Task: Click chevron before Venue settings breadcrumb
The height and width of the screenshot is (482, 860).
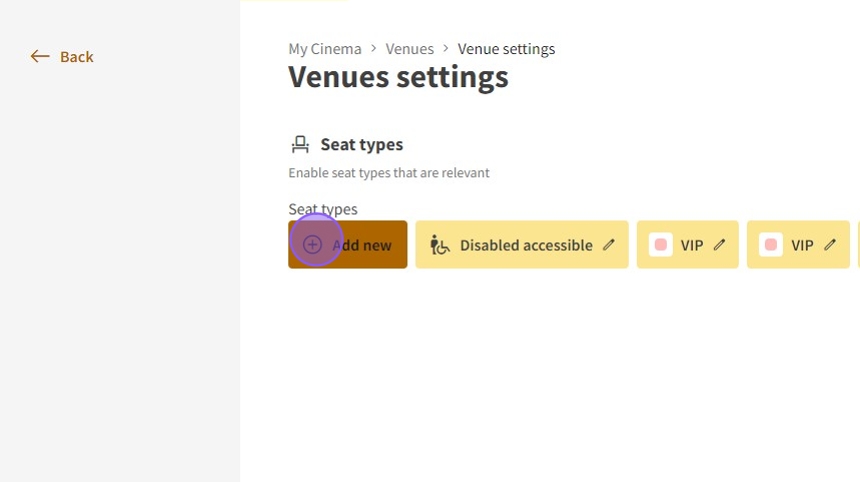Action: coord(446,48)
